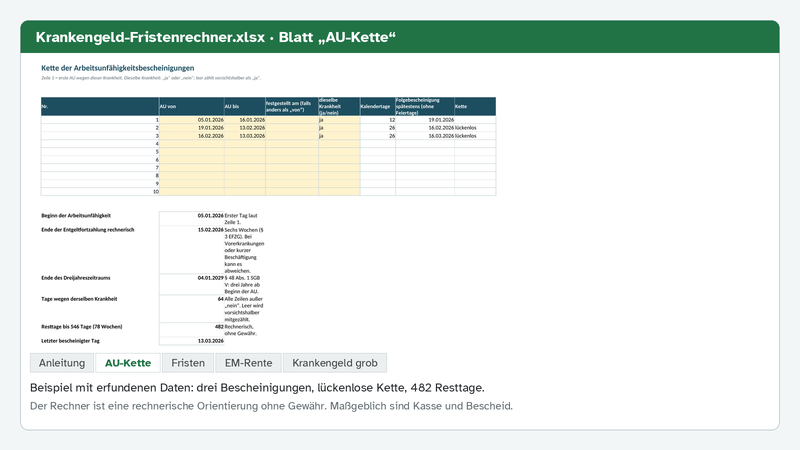
Task: Click Folgebescheinigung date 16.03.2026 in row 3
Action: [x=425, y=136]
